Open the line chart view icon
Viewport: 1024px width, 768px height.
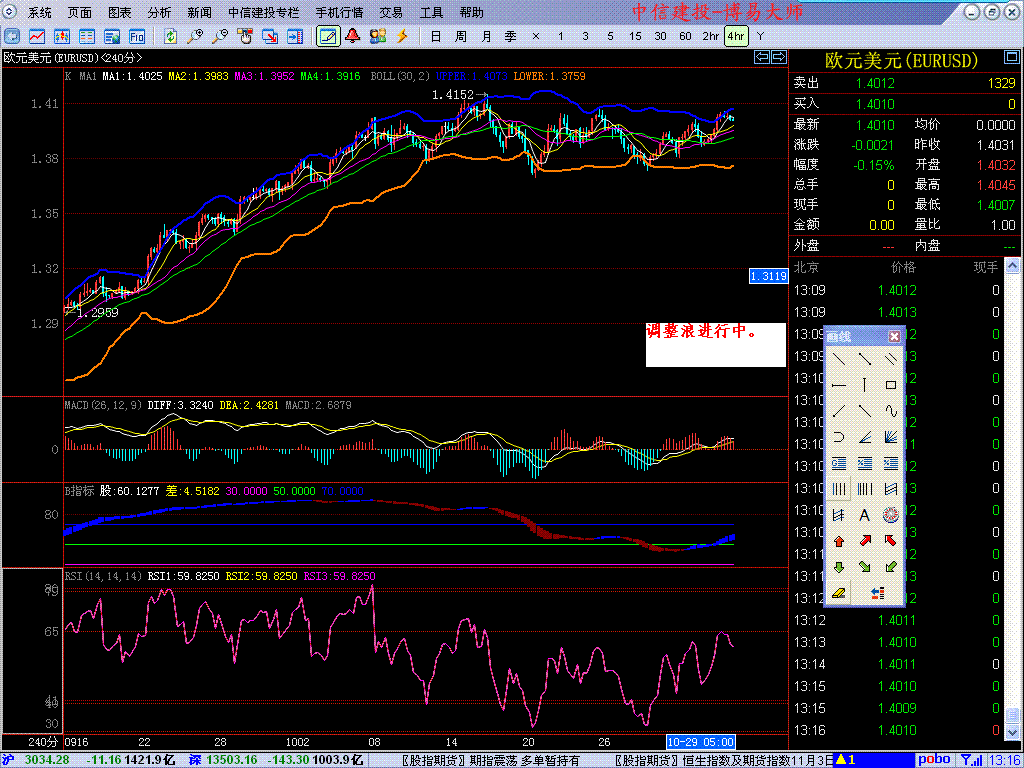tap(37, 36)
